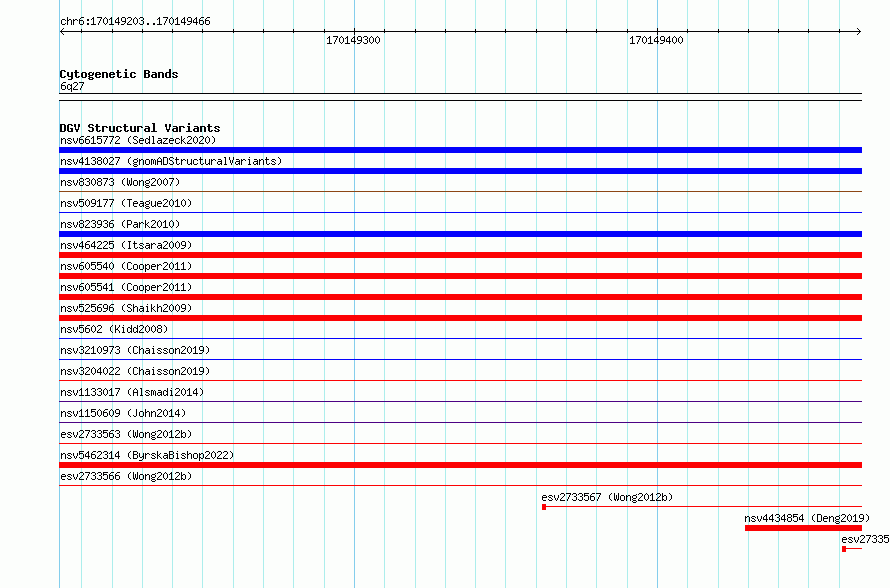This screenshot has height=588, width=890.
Task: Select the 6q27 band label
Action: click(x=72, y=86)
